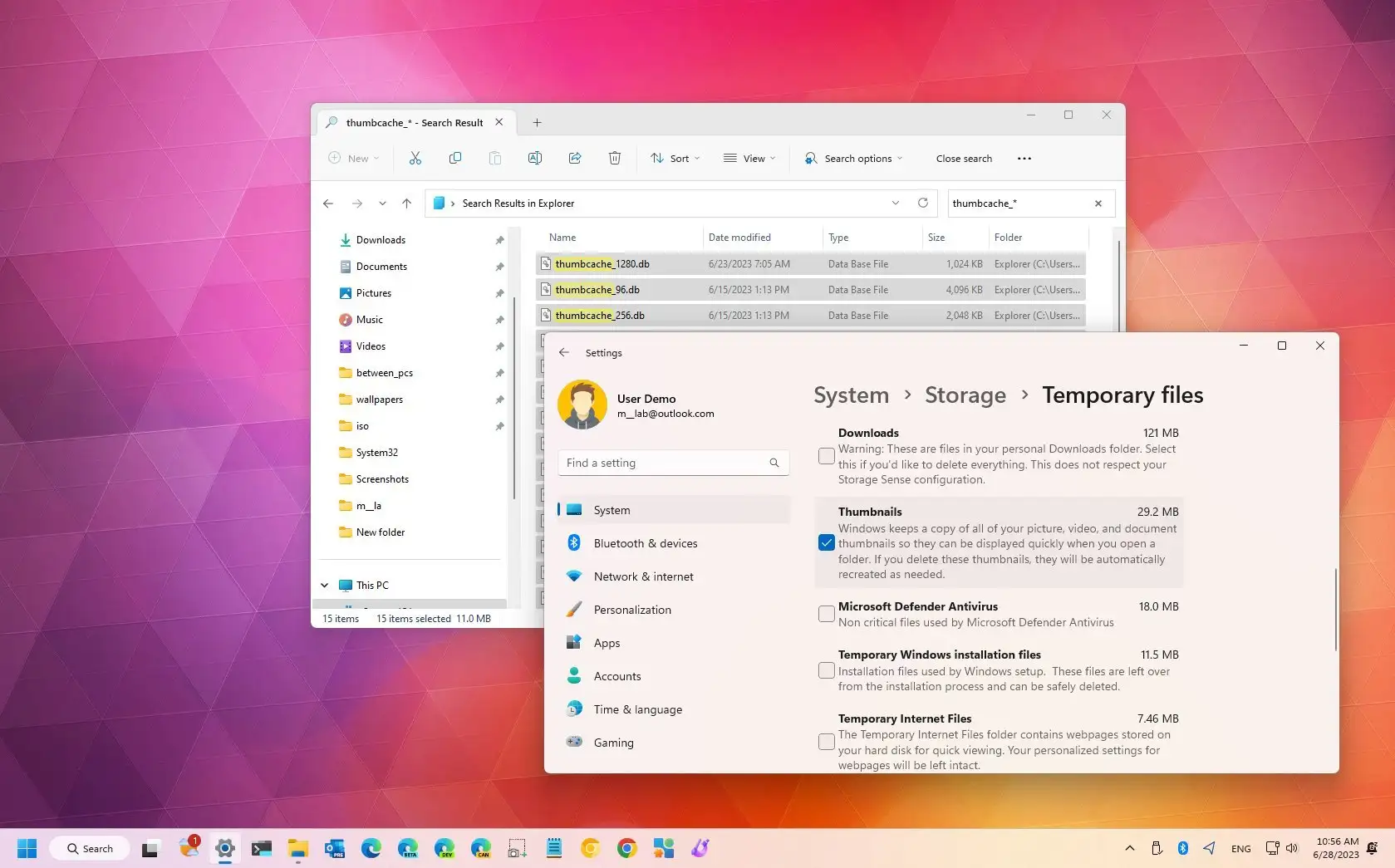Viewport: 1395px width, 868px height.
Task: Add a new File Explorer tab
Action: 538,123
